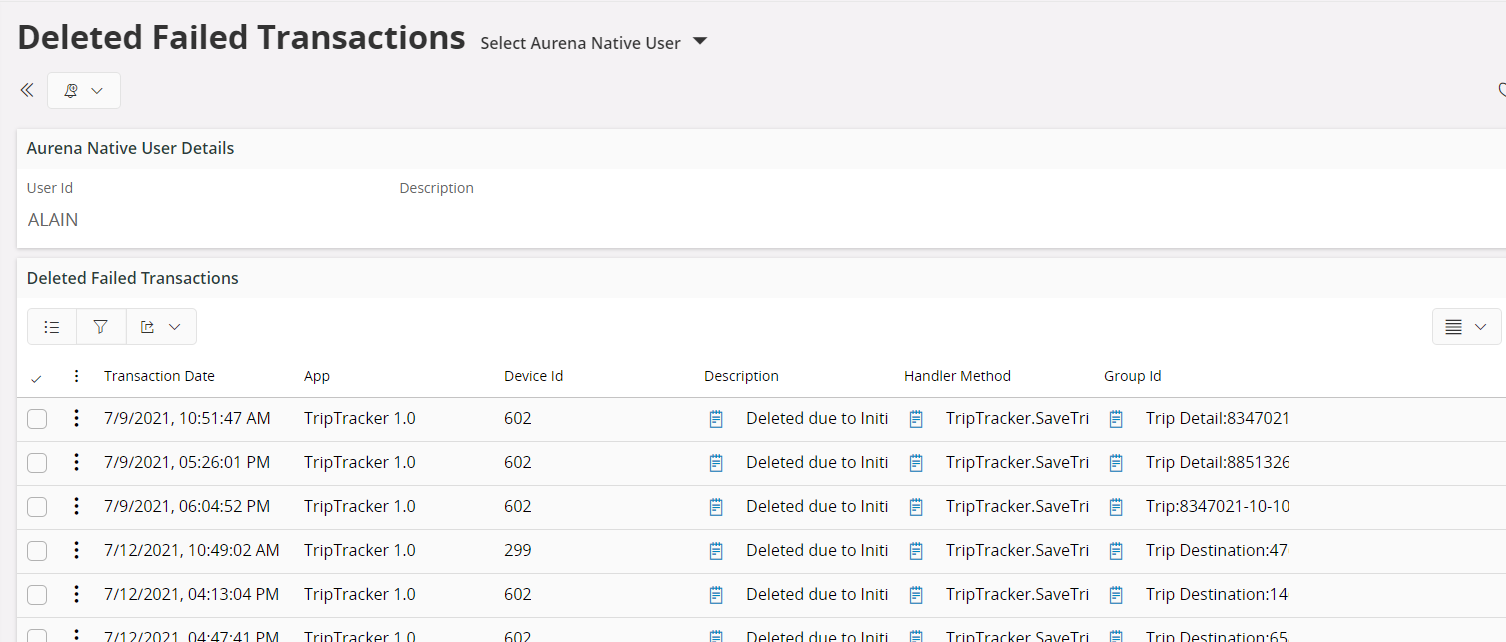Open the row density display dropdown

pos(1466,327)
